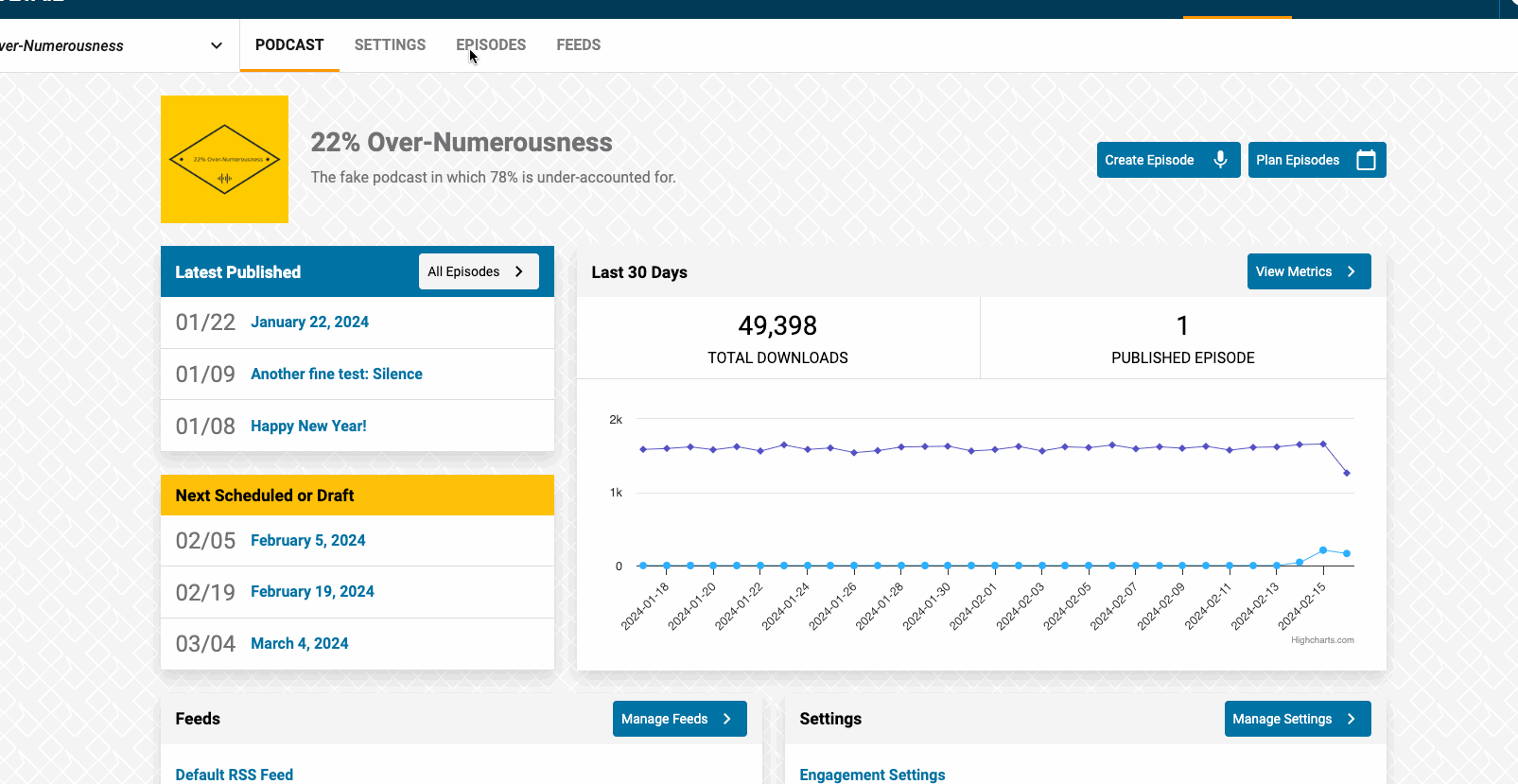This screenshot has width=1518, height=784.
Task: Click the calendar icon on Plan Episodes
Action: tap(1366, 160)
